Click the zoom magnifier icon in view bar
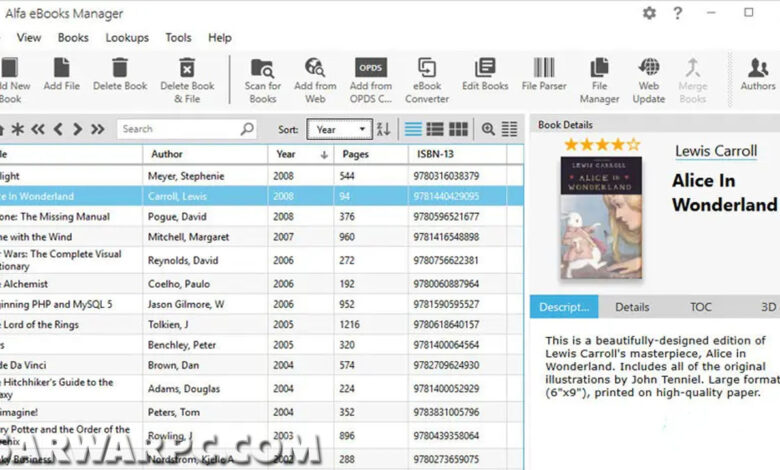Viewport: 780px width, 470px height. click(488, 129)
